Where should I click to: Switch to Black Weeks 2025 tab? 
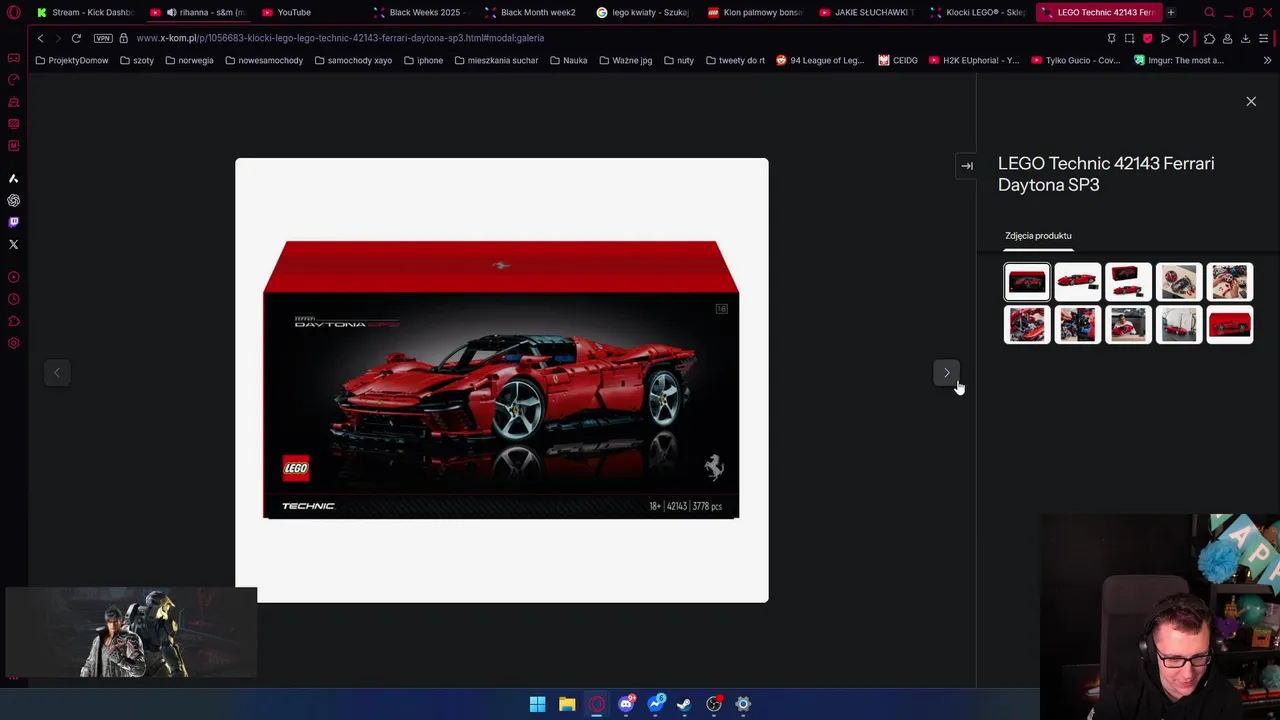[x=422, y=12]
